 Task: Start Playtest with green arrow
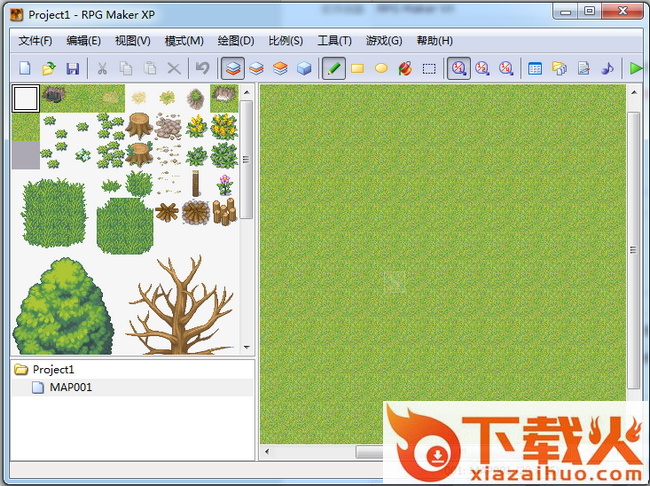click(x=636, y=68)
